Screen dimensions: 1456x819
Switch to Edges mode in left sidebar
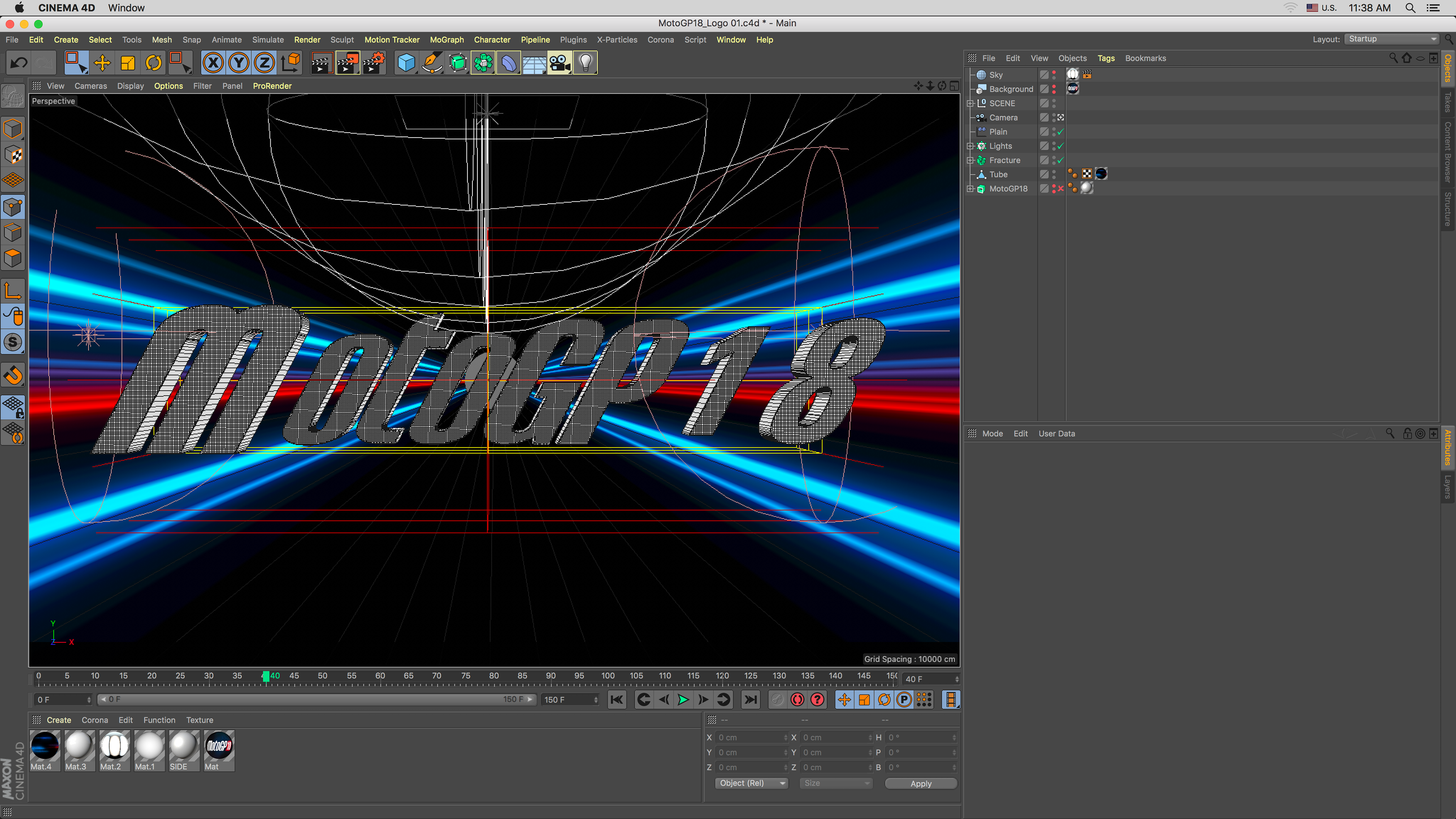coord(13,232)
